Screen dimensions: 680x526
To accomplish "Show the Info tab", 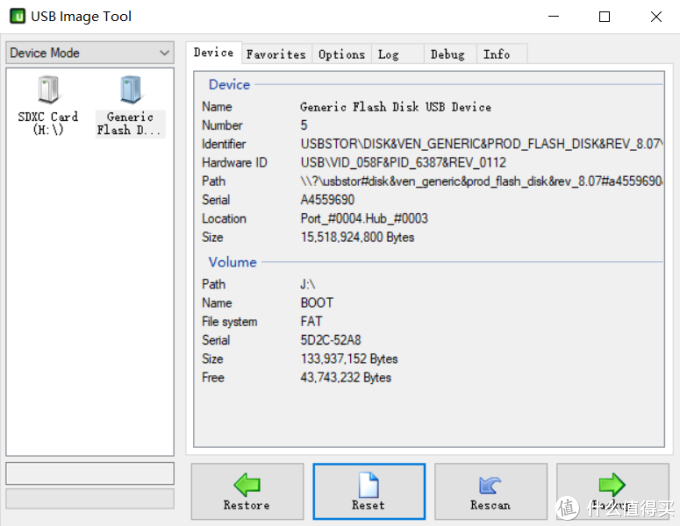I will pyautogui.click(x=497, y=54).
